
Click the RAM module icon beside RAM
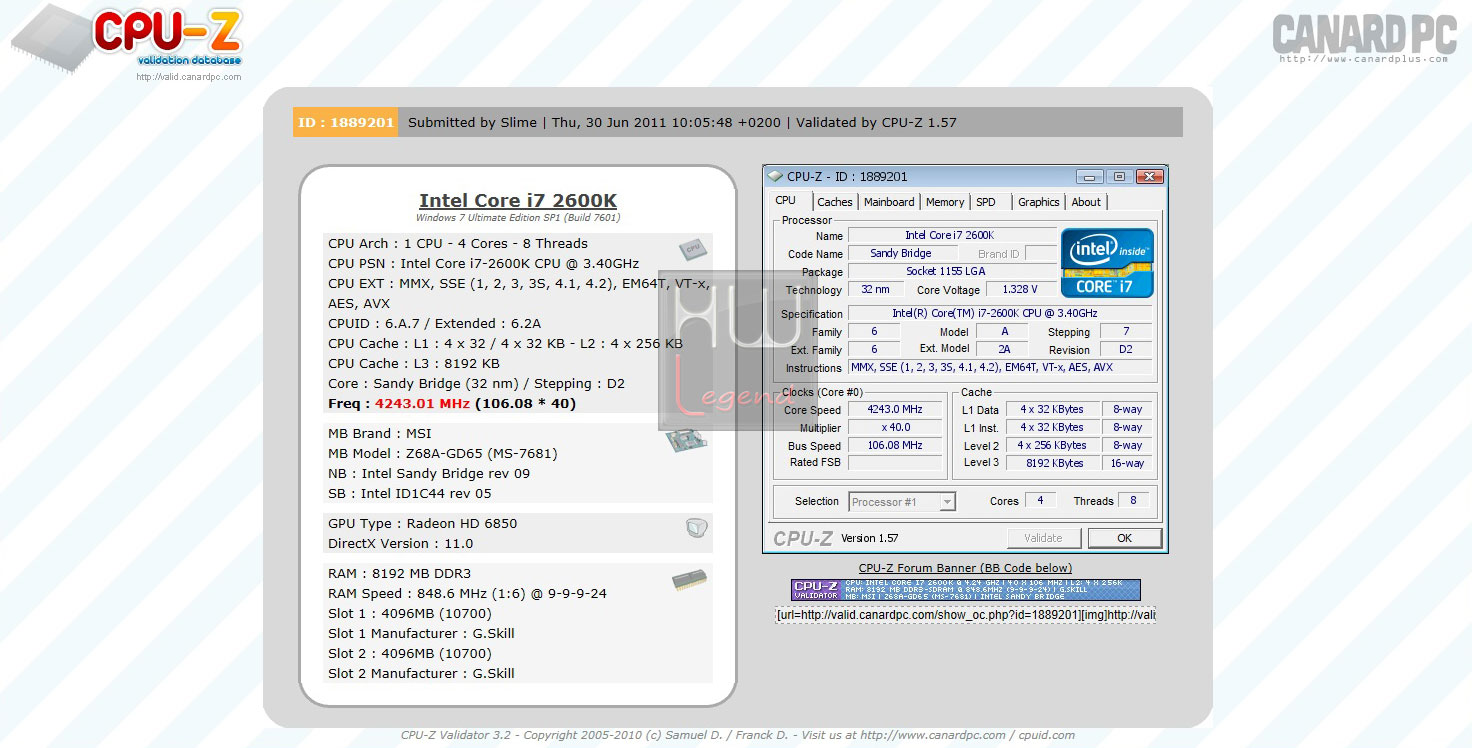pyautogui.click(x=689, y=579)
